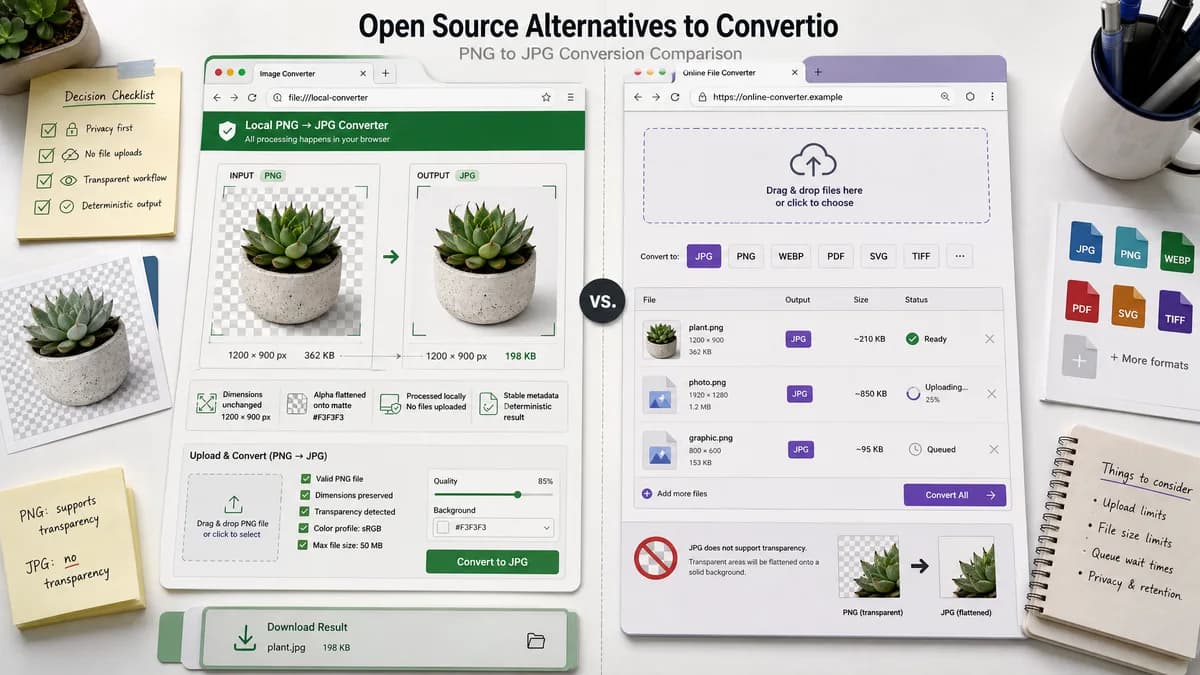Screen dimensions: 1200x675
Task: Go back in Online File Converter window
Action: tap(637, 97)
